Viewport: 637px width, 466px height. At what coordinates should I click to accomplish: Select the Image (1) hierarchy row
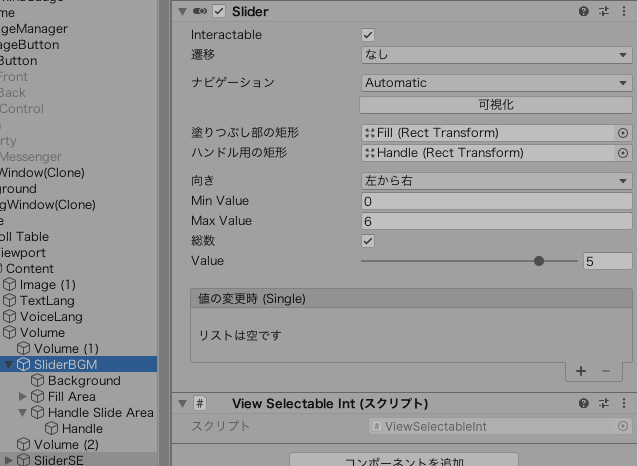click(78, 284)
